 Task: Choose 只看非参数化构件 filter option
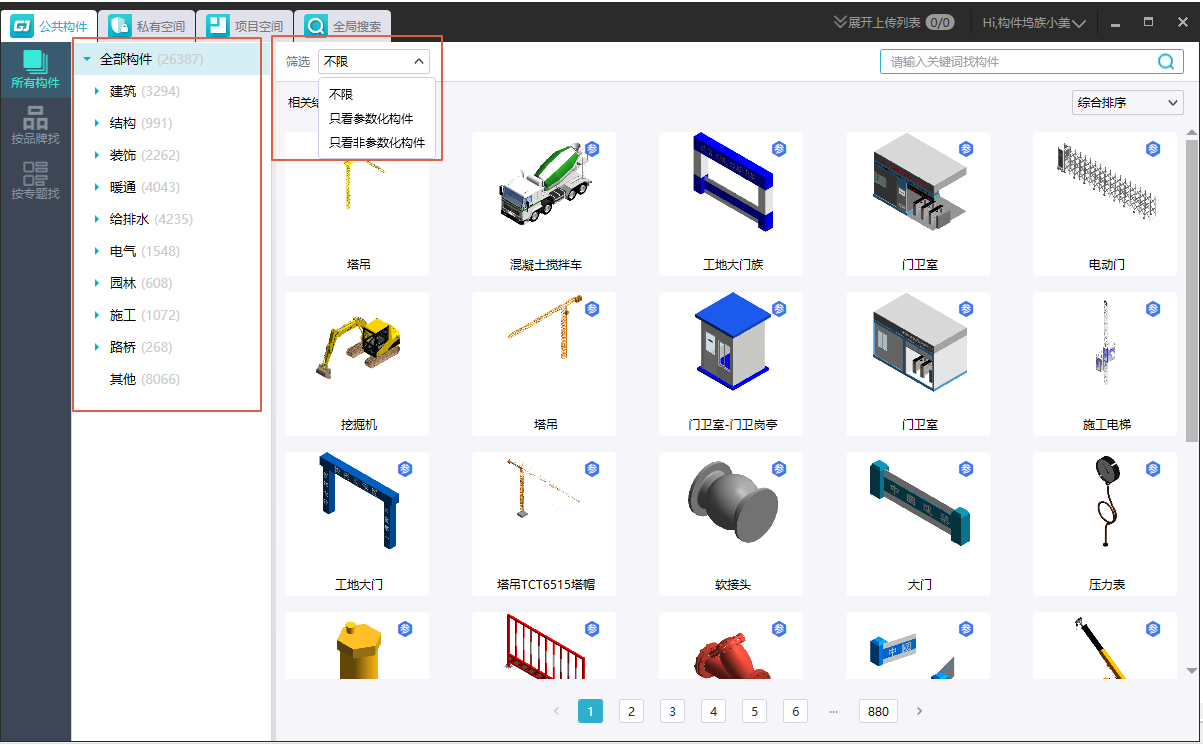tap(377, 142)
